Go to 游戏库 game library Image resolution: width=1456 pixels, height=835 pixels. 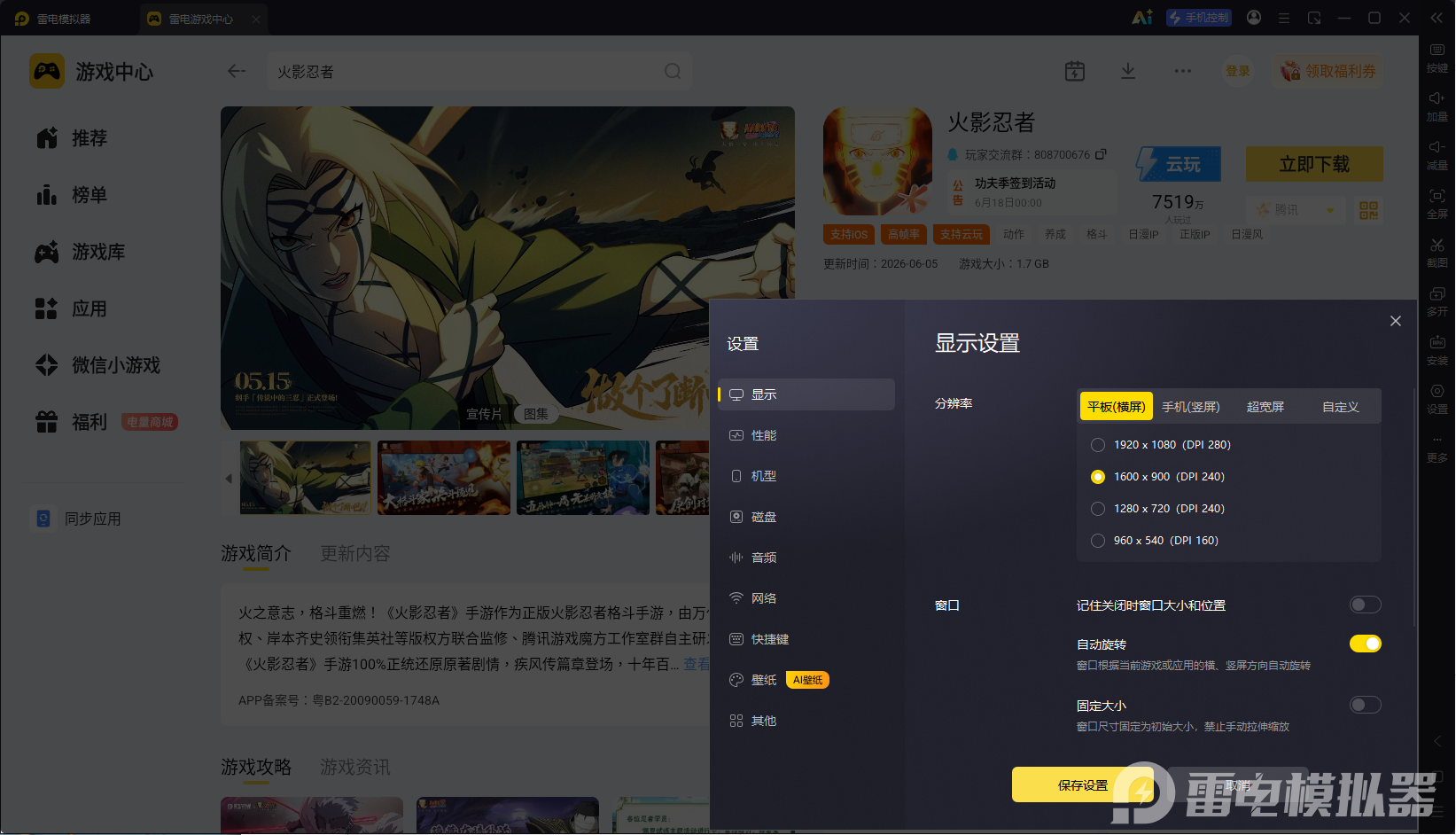point(81,252)
